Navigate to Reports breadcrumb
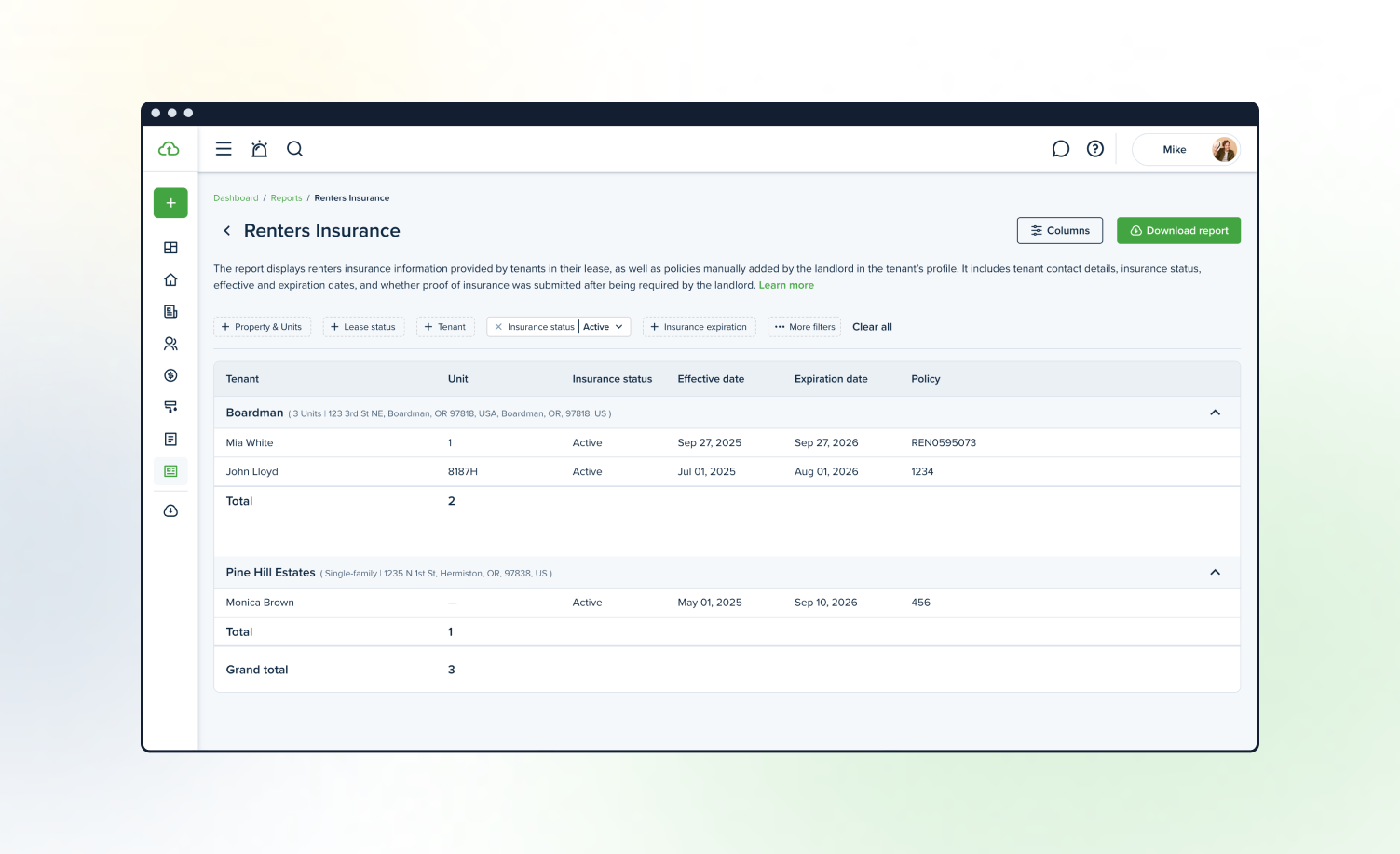 pyautogui.click(x=286, y=198)
